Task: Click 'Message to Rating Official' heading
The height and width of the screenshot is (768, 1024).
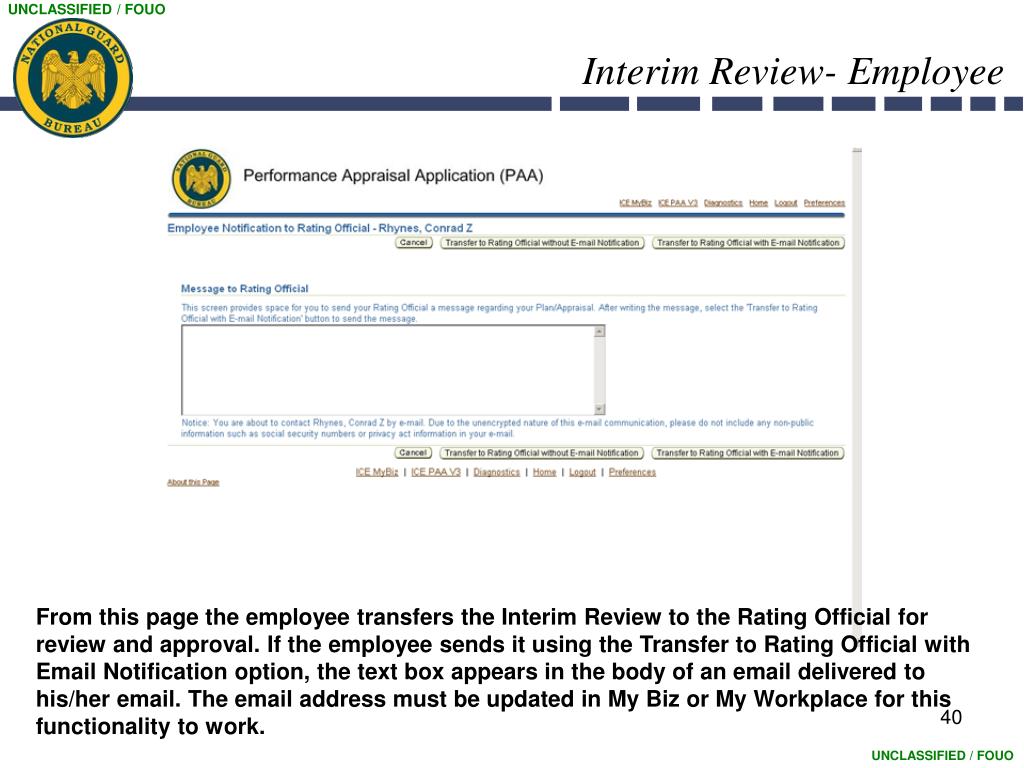Action: tap(244, 289)
